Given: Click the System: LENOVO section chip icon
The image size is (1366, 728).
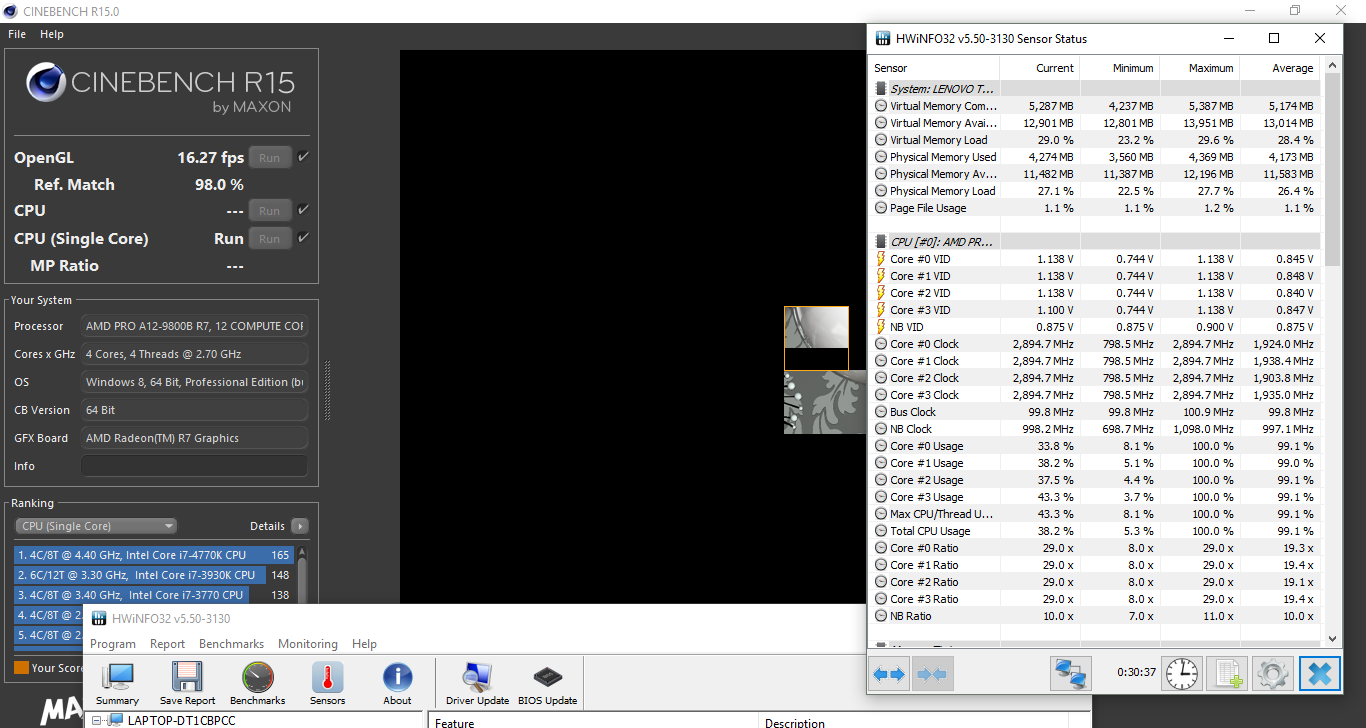Looking at the screenshot, I should (x=881, y=89).
